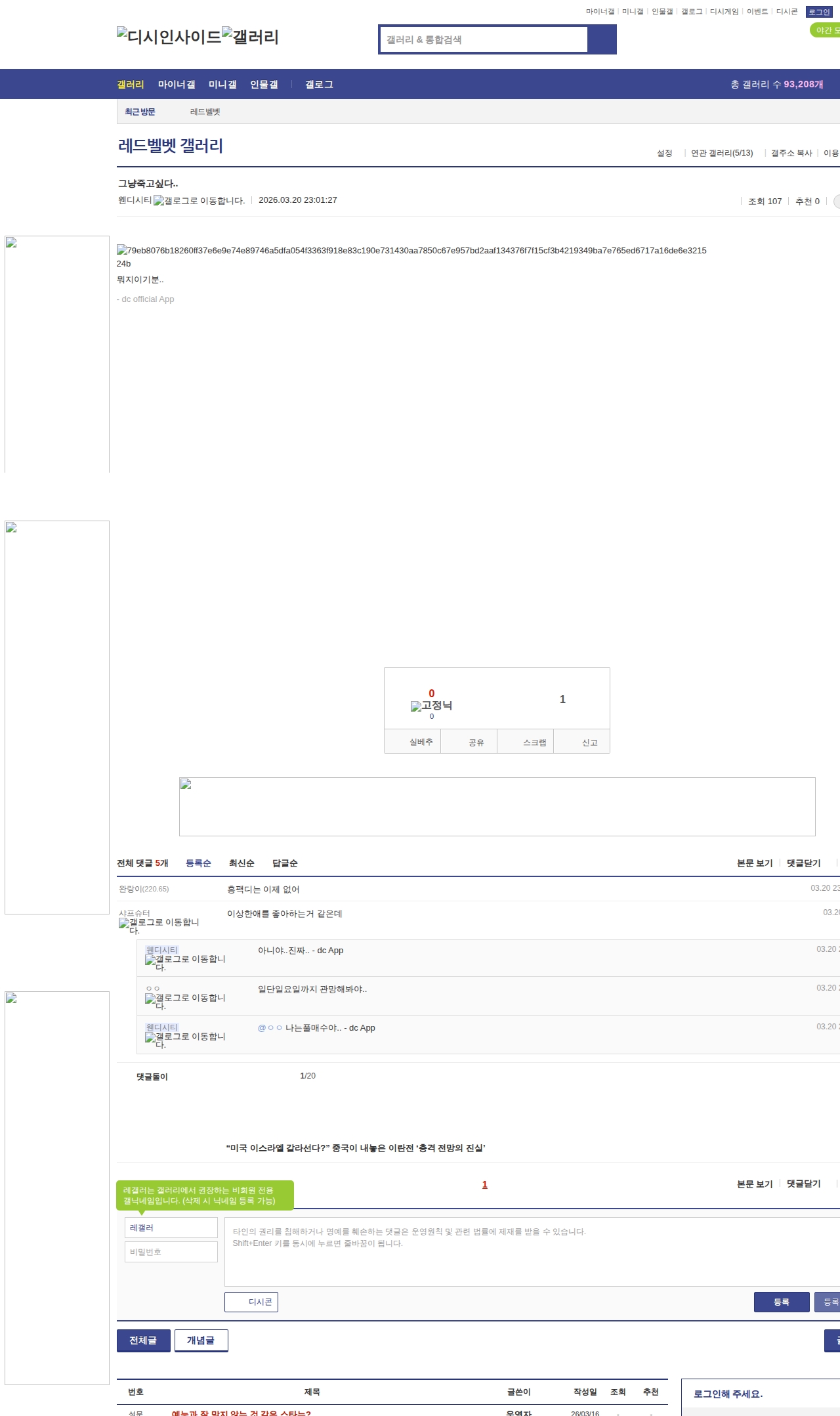Image resolution: width=840 pixels, height=1416 pixels.
Task: Submit the comment with the dark blue 등록 button
Action: (782, 1302)
